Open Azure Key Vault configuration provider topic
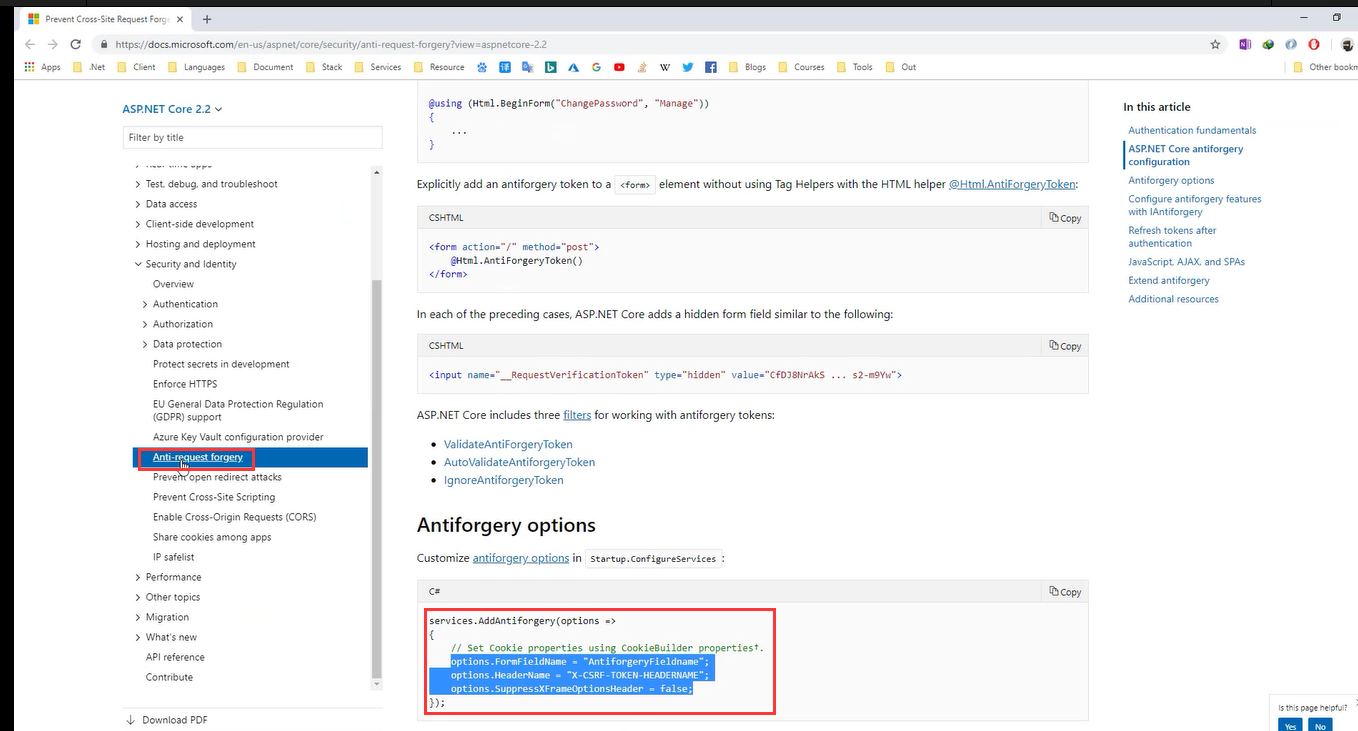 [238, 437]
